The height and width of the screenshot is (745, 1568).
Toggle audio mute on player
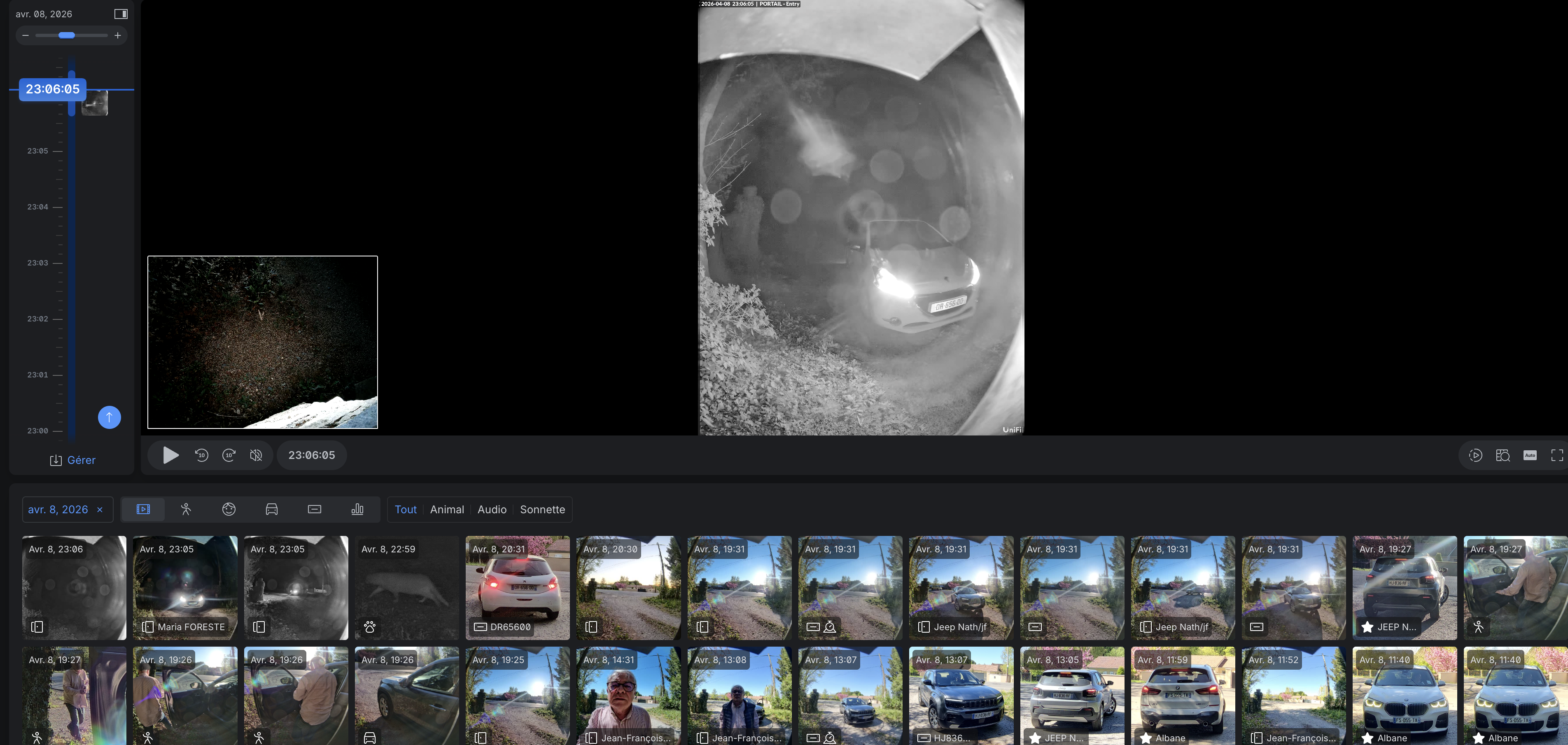tap(256, 455)
